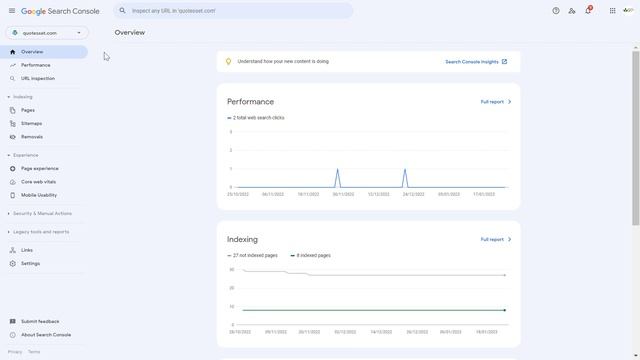Expand Legacy tools and reports section
This screenshot has height=360, width=640.
tap(39, 232)
